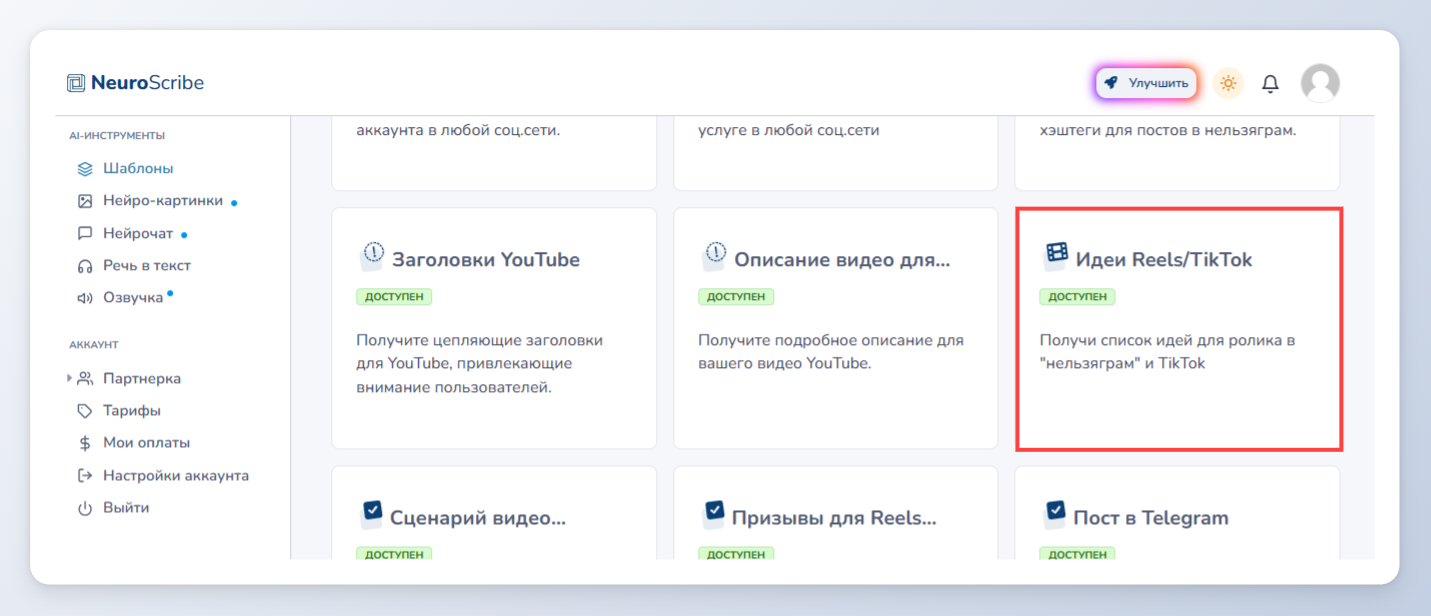The width and height of the screenshot is (1431, 616).
Task: Click the power icon beside Выйти
Action: click(x=85, y=508)
